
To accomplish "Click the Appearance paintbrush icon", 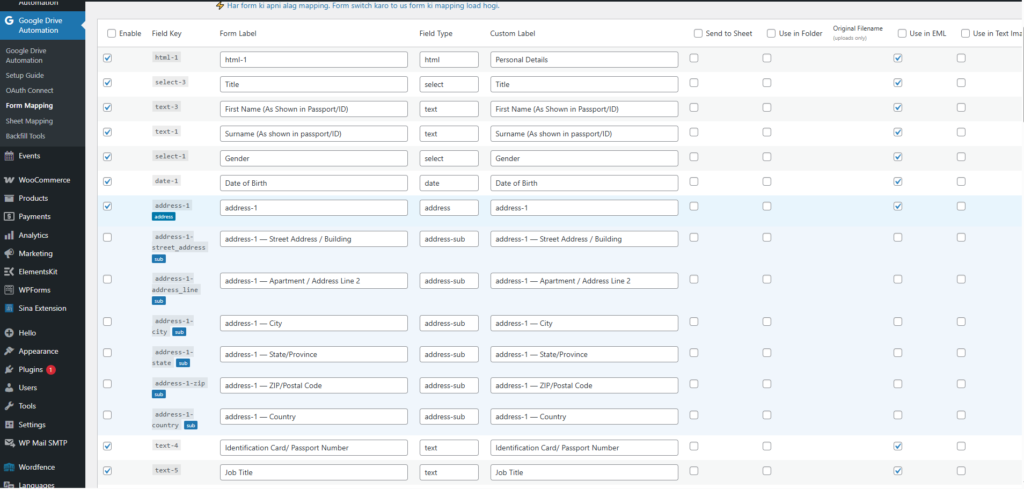I will 9,351.
